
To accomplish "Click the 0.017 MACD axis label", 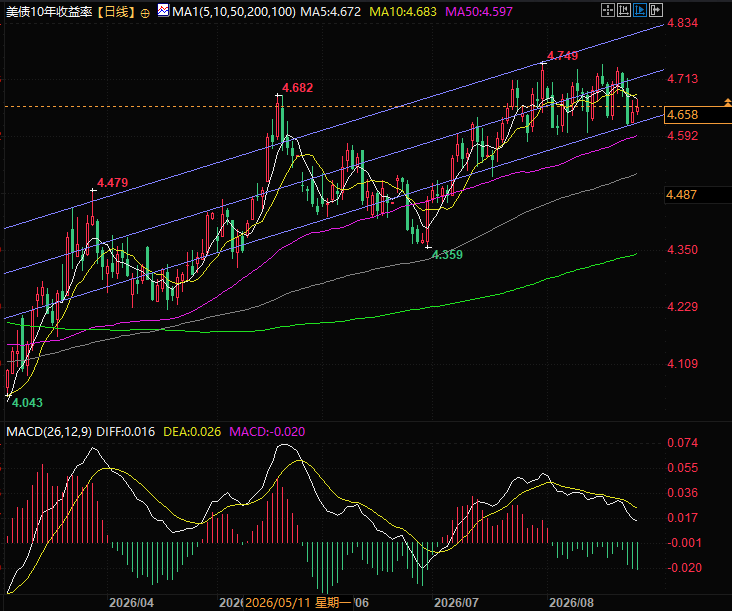I will coord(683,518).
